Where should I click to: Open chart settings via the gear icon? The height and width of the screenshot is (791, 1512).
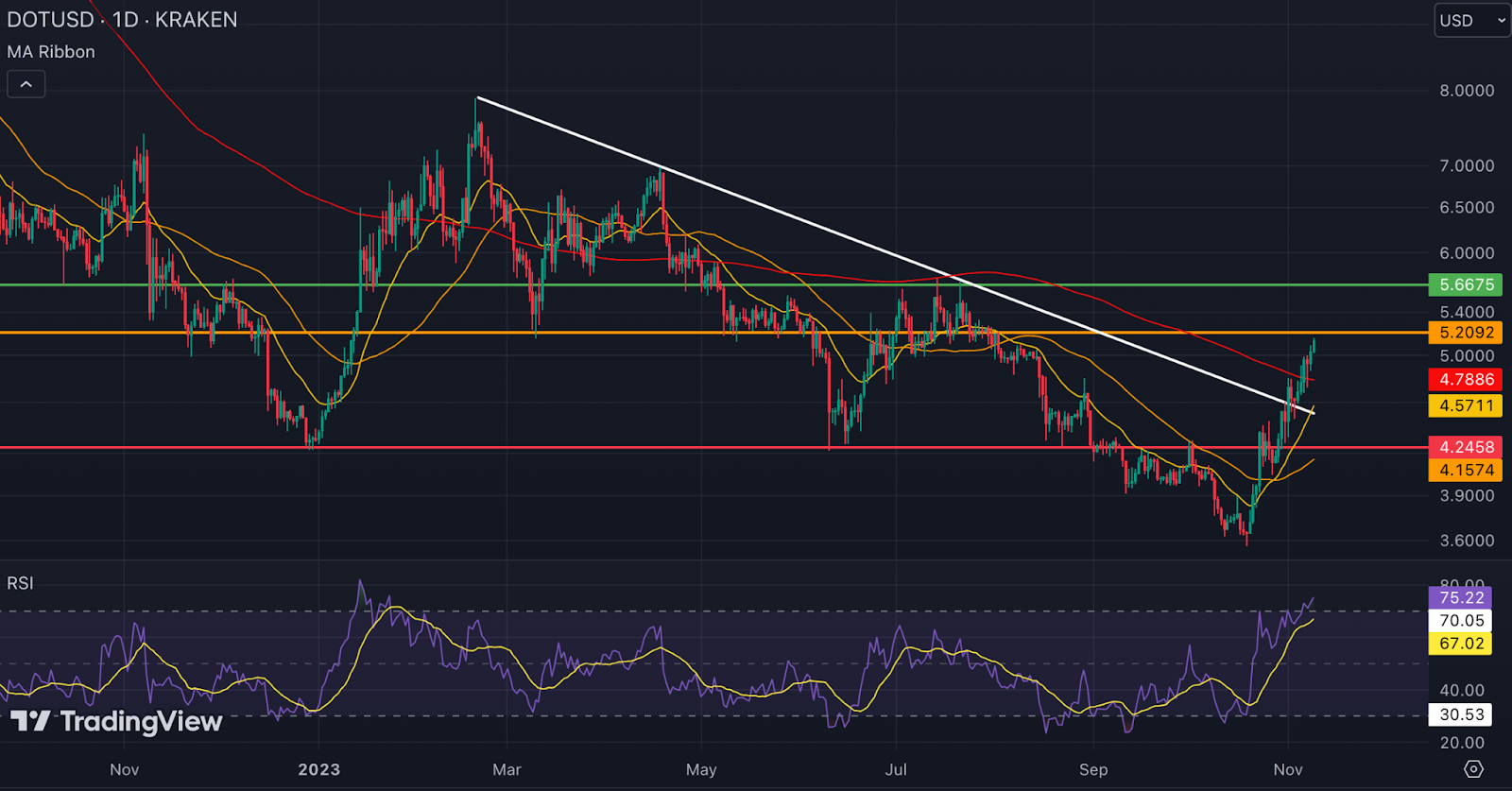[1473, 769]
